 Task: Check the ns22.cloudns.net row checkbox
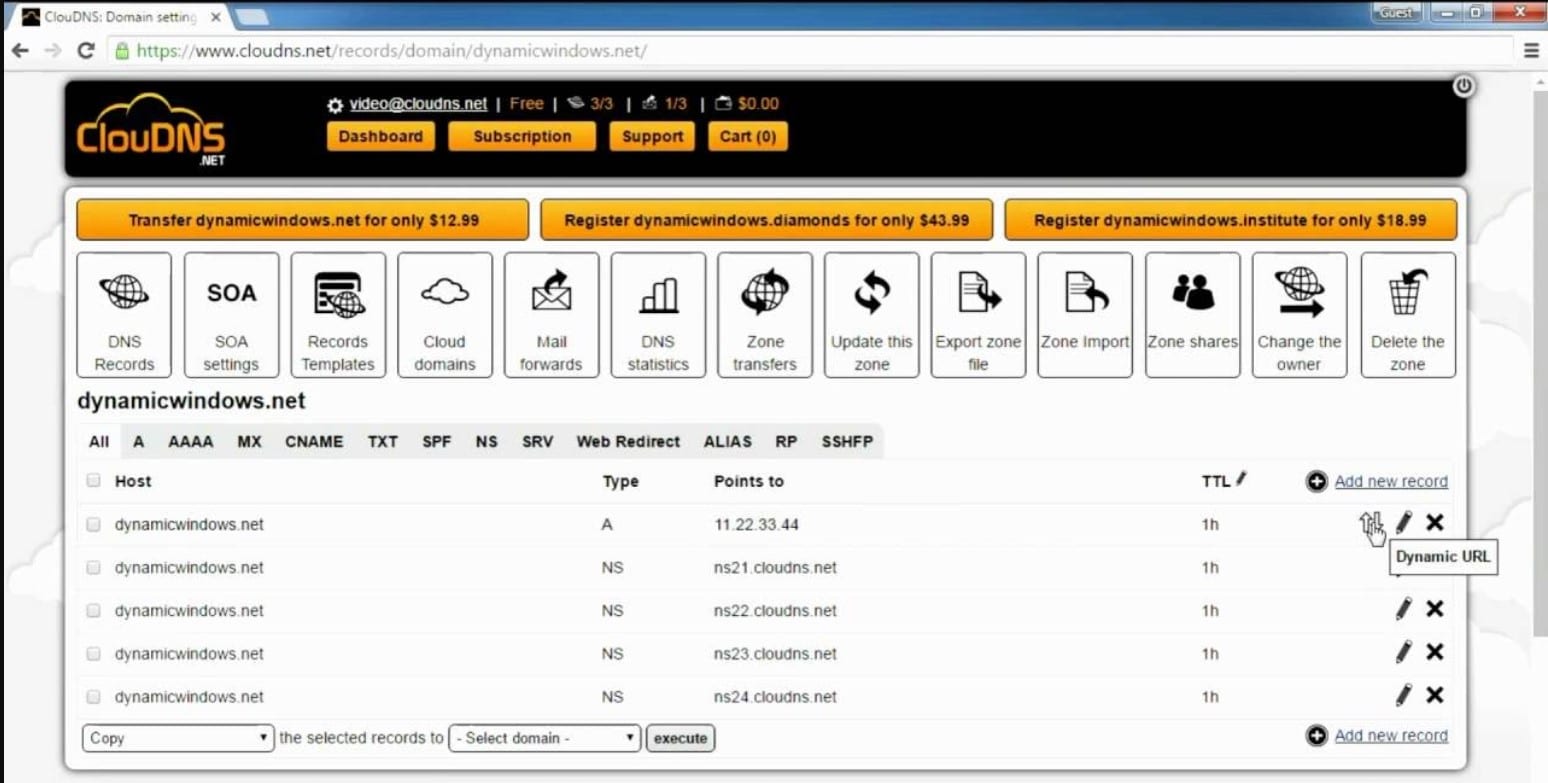click(x=94, y=610)
